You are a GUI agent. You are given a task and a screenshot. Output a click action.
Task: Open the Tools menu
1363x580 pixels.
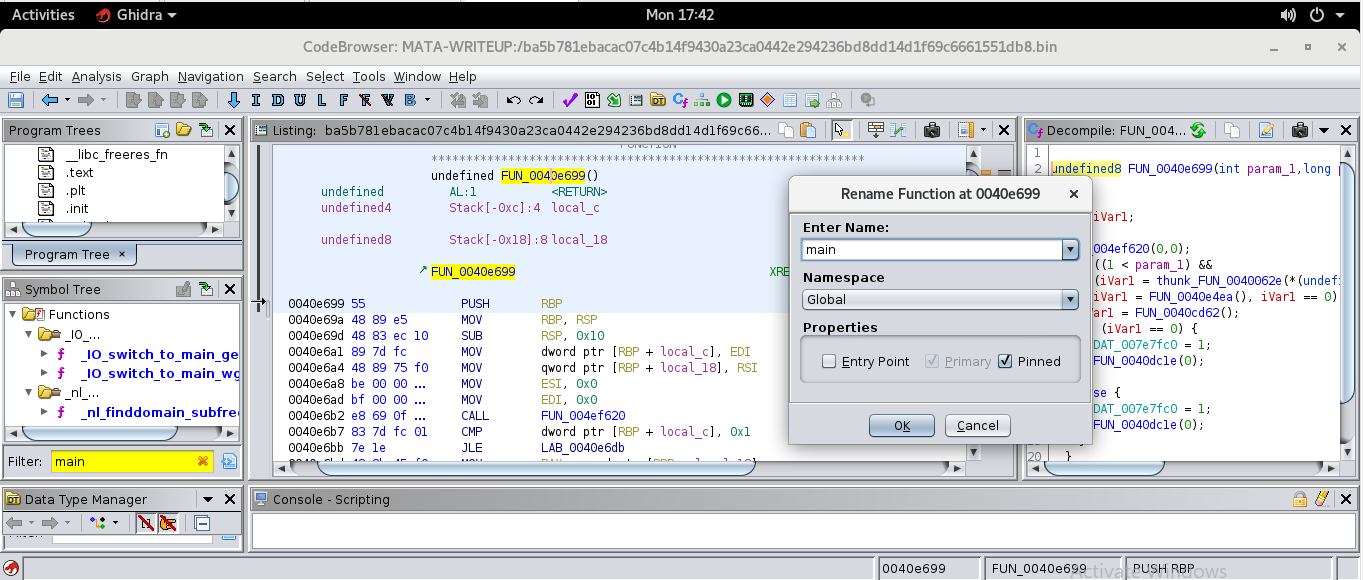coord(369,77)
